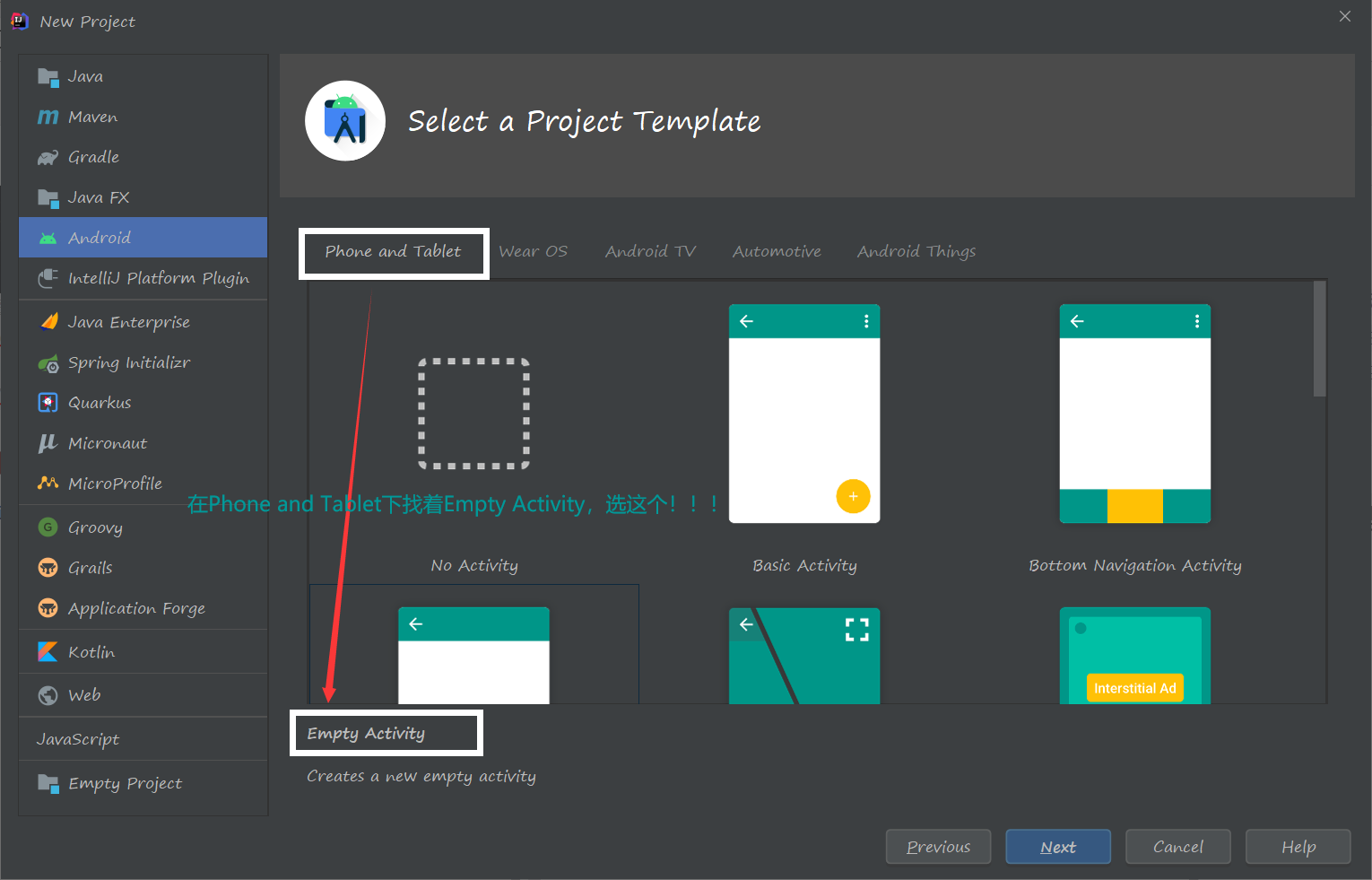Image resolution: width=1372 pixels, height=880 pixels.
Task: Close the New Project dialog
Action: click(1345, 16)
